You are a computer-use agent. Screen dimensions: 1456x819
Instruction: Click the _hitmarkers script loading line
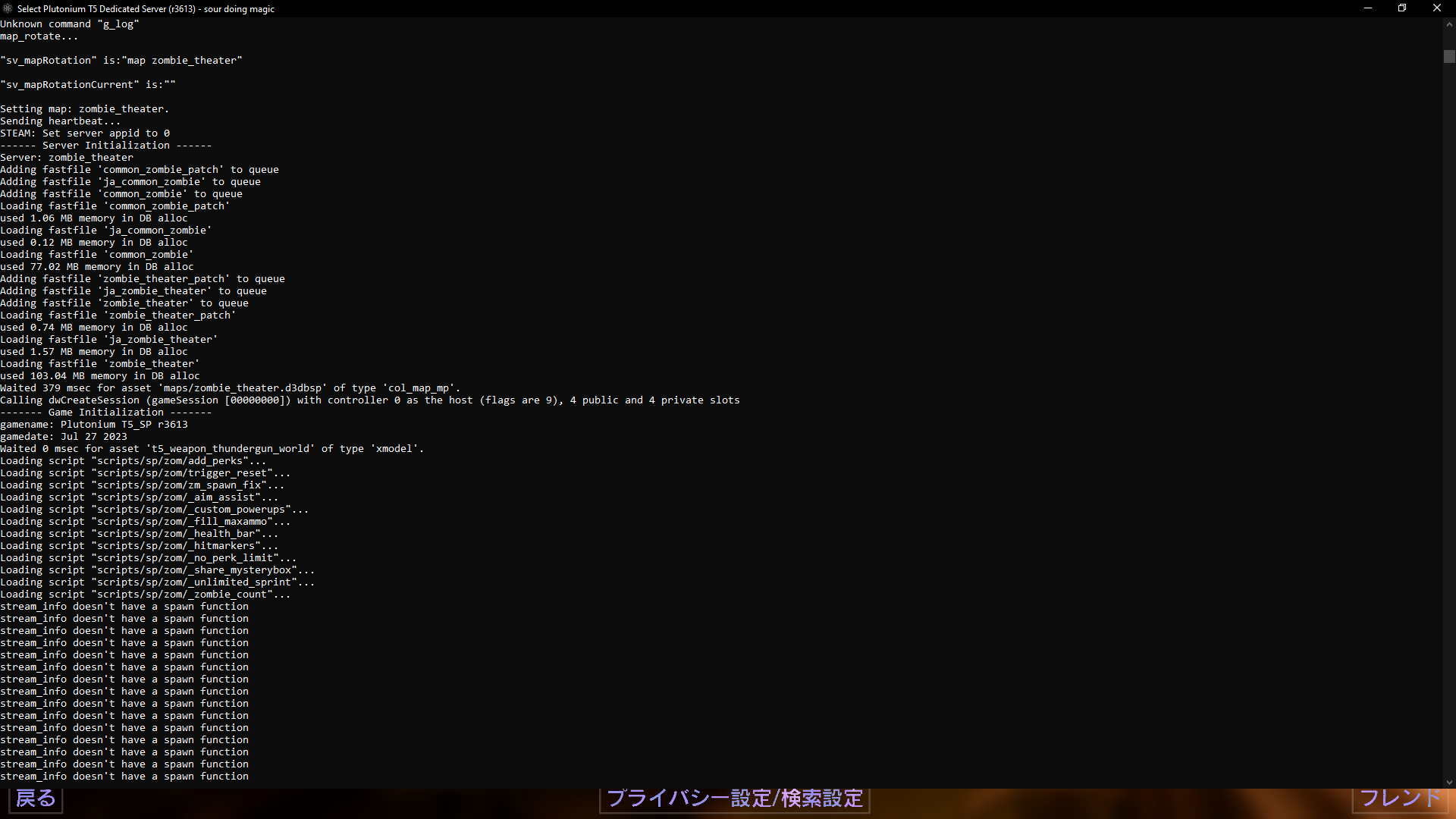(x=140, y=546)
